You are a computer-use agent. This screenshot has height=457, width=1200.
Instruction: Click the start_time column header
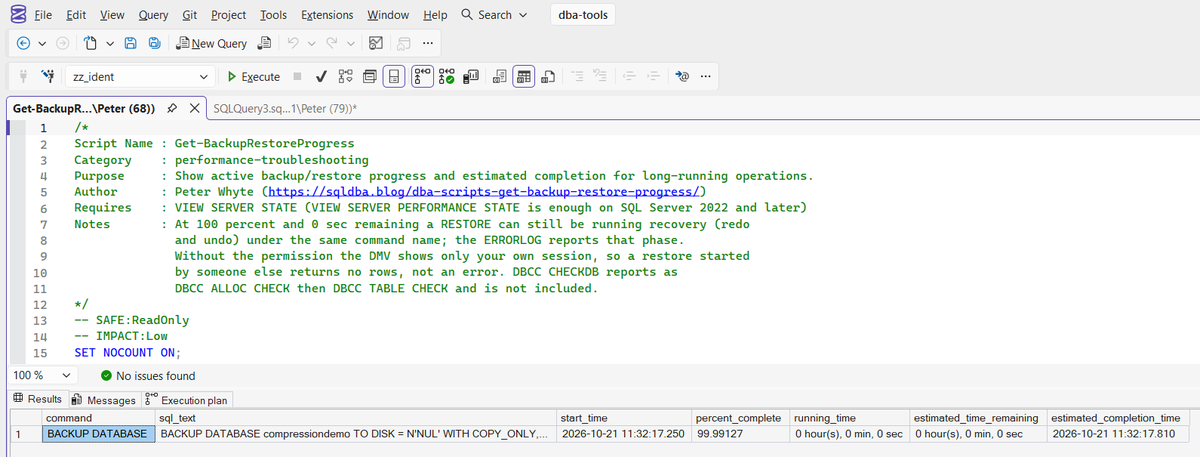click(623, 417)
